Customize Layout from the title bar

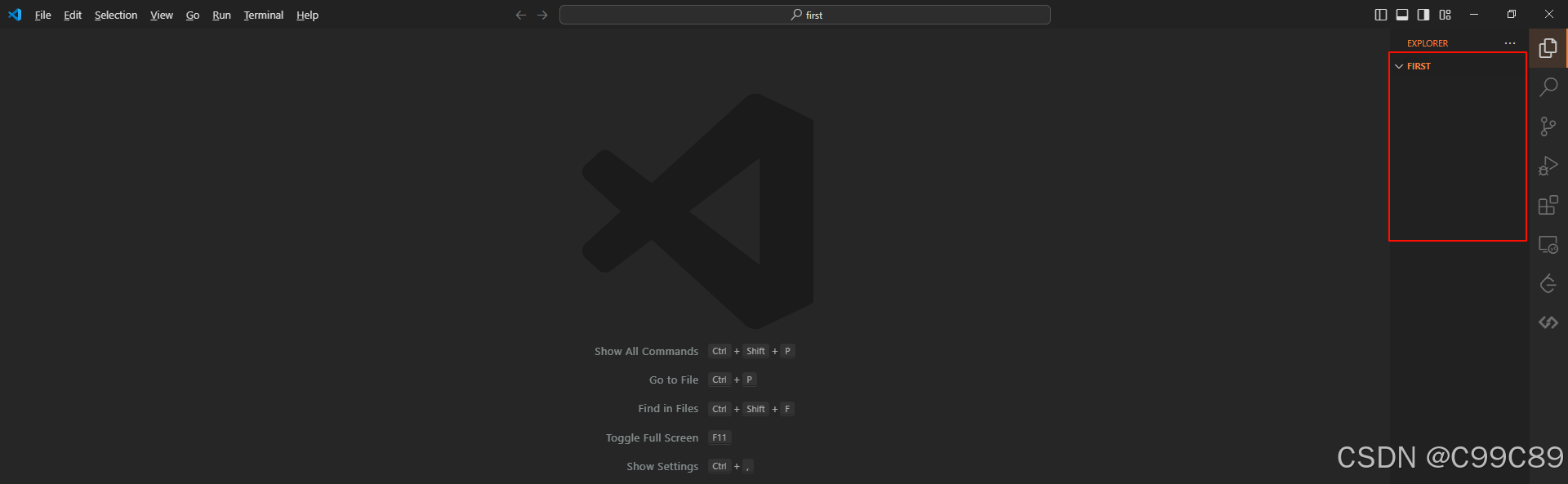coord(1445,15)
